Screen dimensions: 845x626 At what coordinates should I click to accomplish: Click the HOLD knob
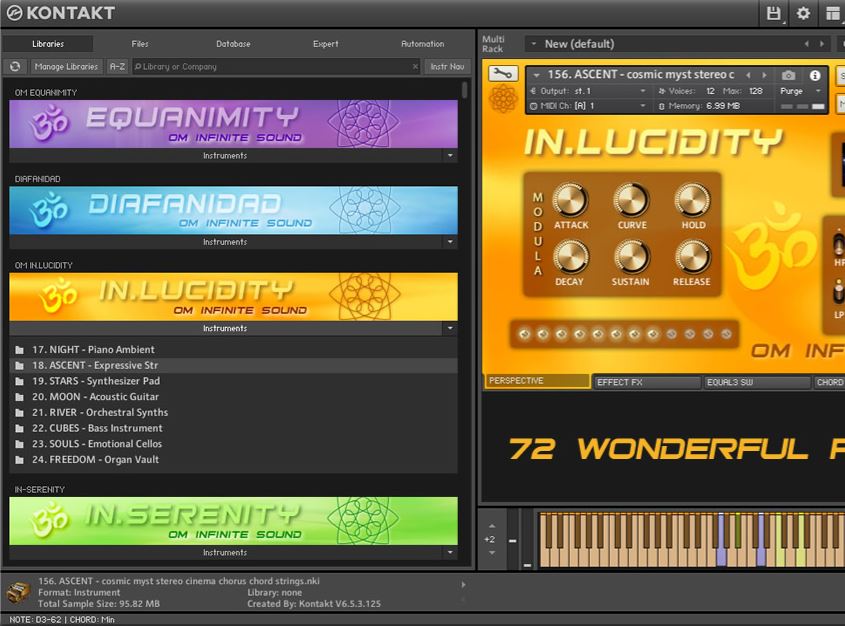point(692,200)
